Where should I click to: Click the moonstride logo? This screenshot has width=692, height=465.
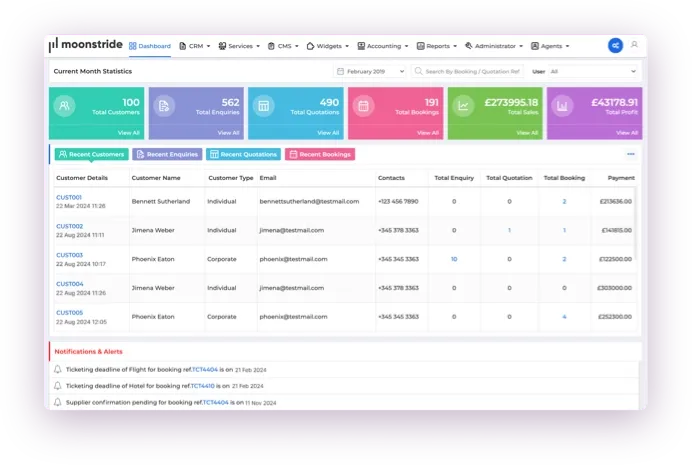pos(86,45)
